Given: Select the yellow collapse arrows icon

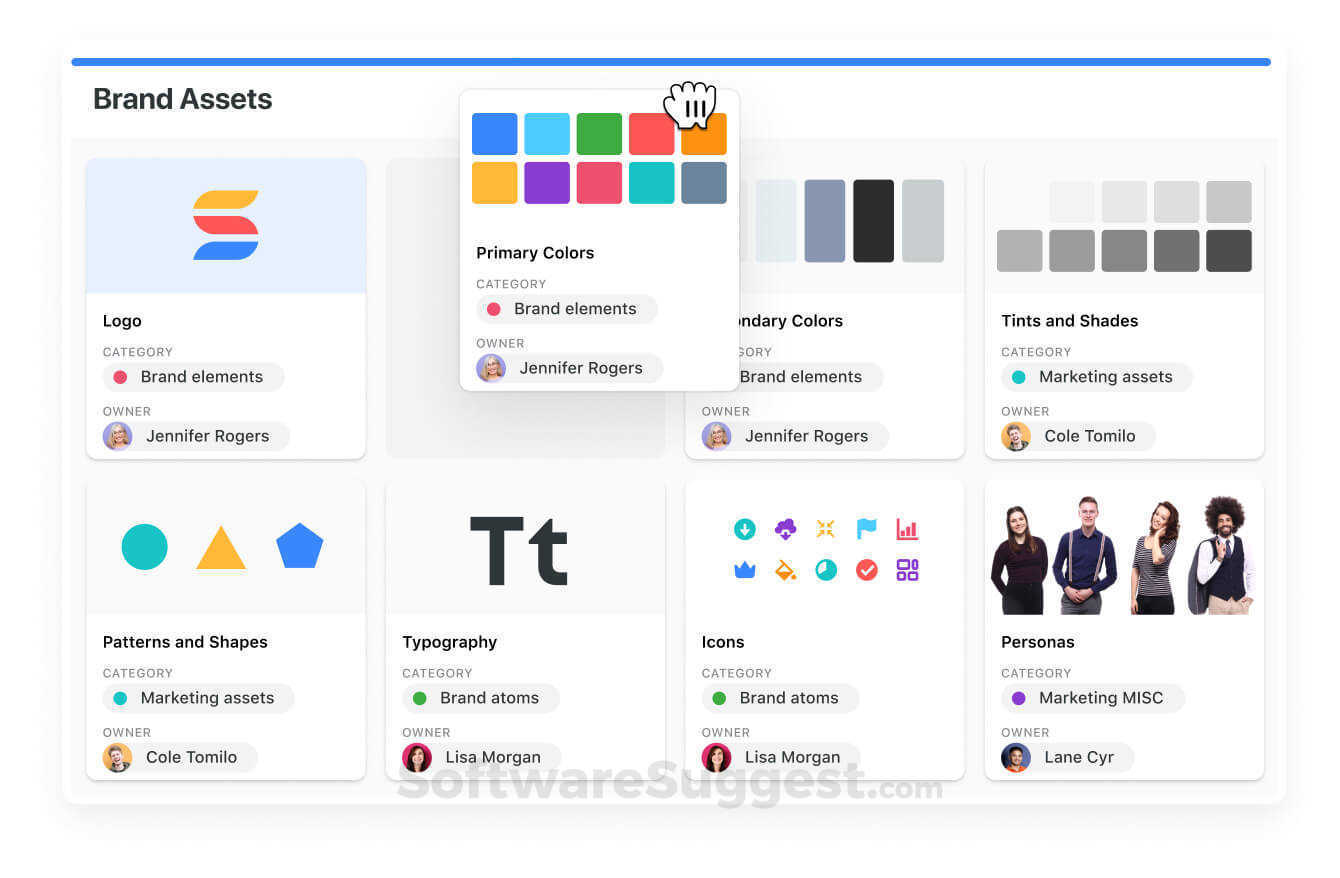Looking at the screenshot, I should (826, 529).
